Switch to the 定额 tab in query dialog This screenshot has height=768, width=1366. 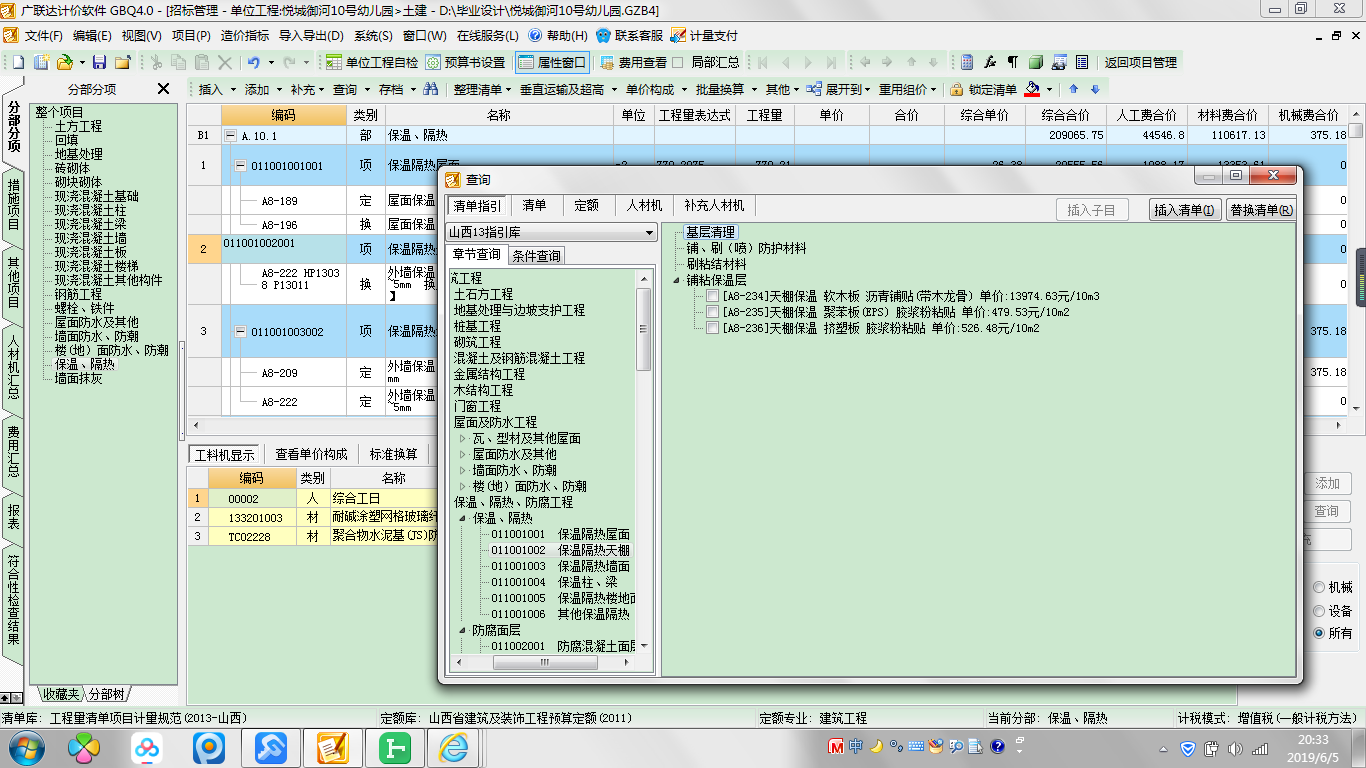[587, 206]
